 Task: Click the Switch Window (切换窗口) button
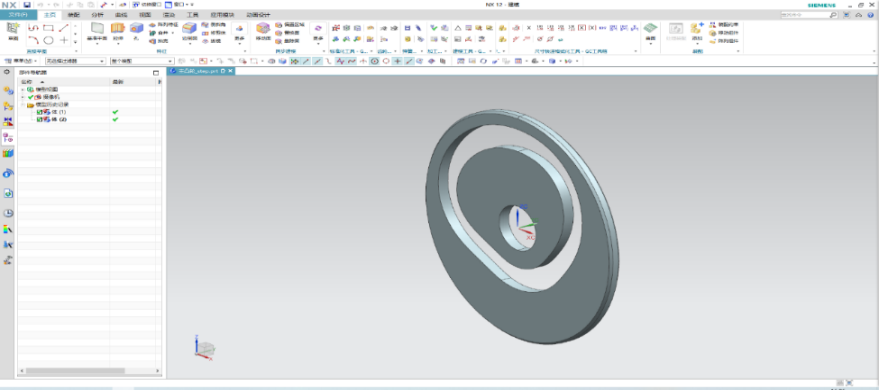click(147, 4)
